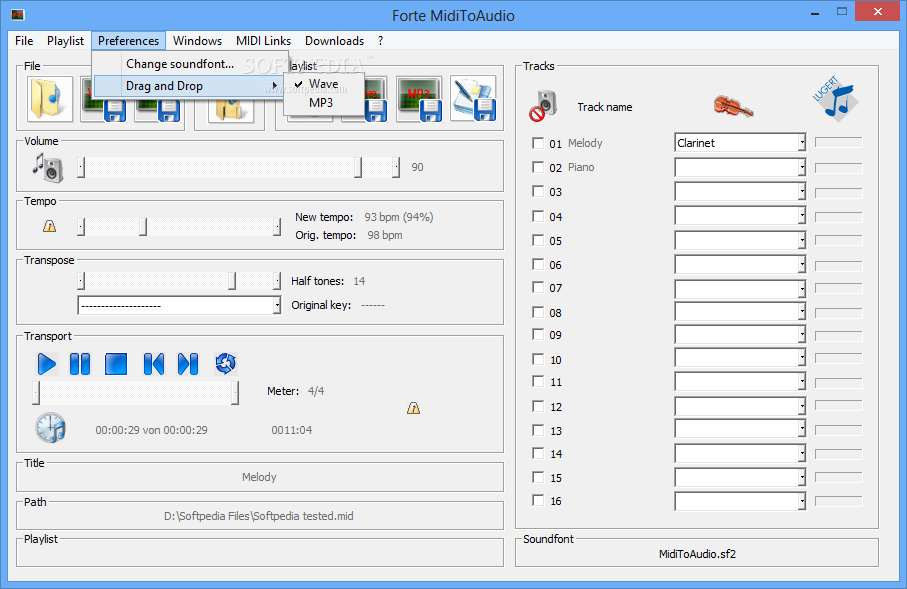This screenshot has height=589, width=907.
Task: Click the warning triangle icon in Transport
Action: coord(413,408)
